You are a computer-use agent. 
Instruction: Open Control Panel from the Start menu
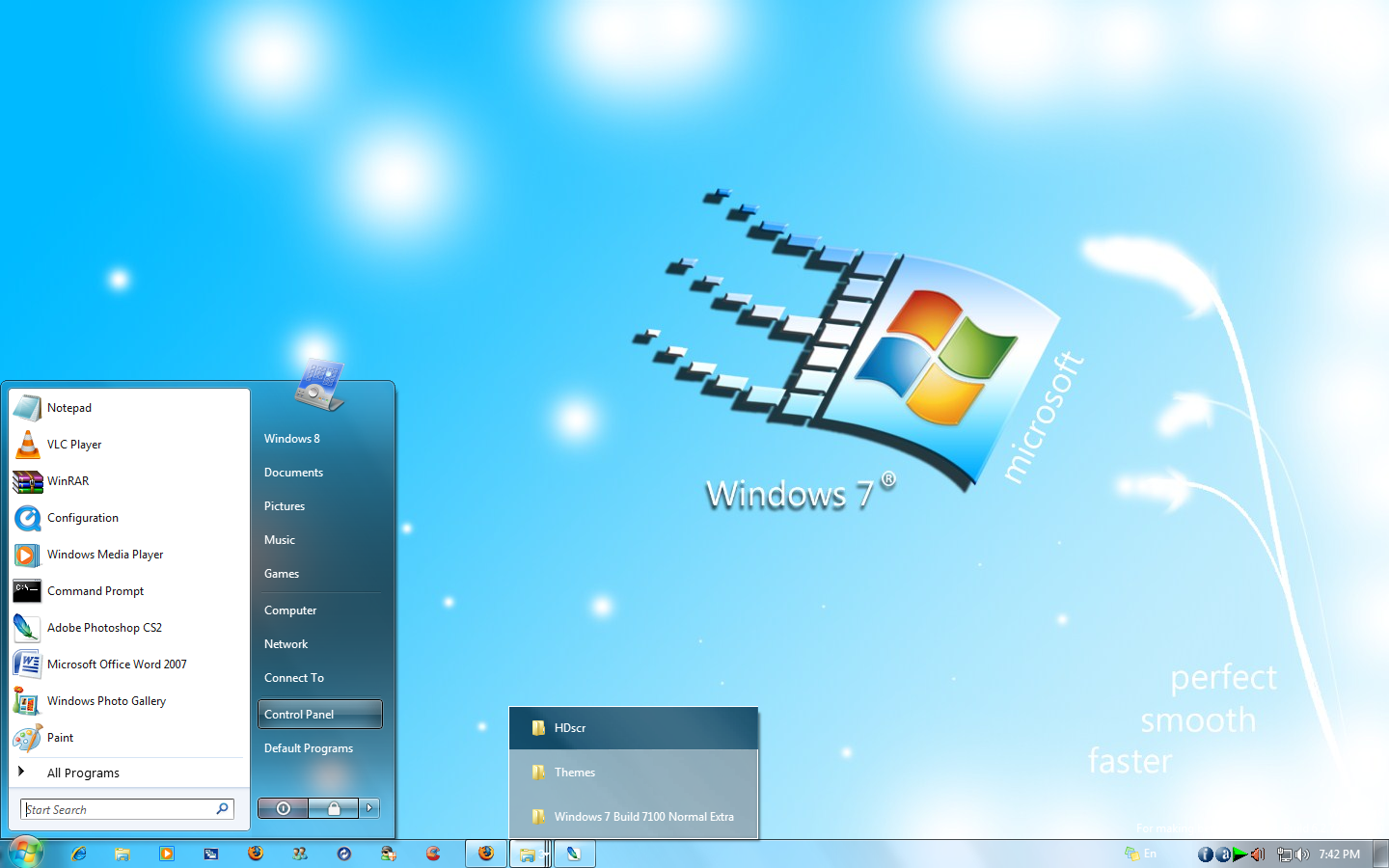coord(320,715)
